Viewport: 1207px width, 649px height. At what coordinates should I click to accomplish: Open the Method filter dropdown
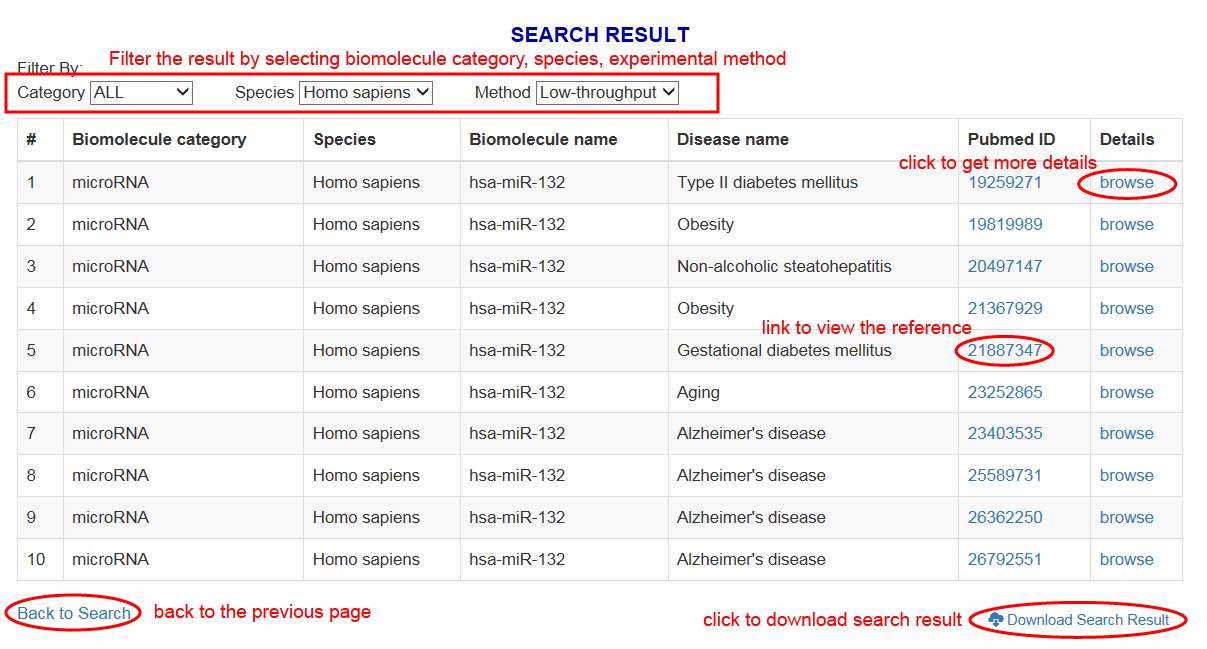click(607, 92)
